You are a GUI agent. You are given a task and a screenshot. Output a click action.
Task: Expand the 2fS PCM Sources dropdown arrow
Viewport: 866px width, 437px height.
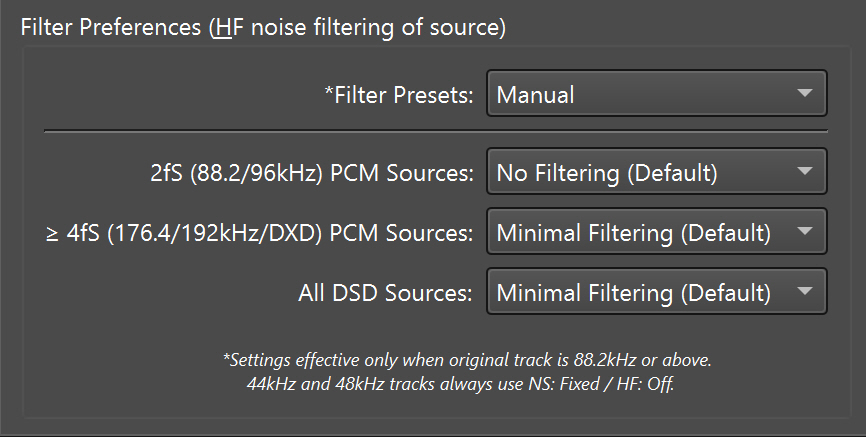click(805, 173)
